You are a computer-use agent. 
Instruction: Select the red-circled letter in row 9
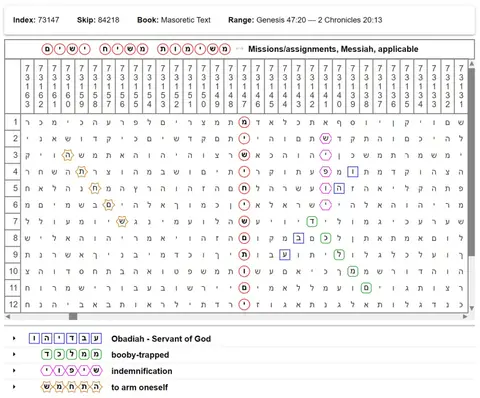coord(244,255)
